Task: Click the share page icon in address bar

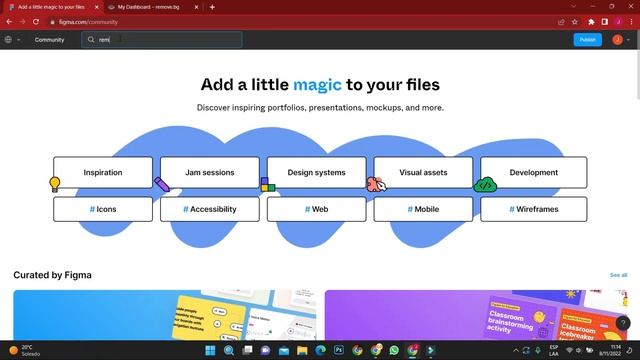Action: pyautogui.click(x=561, y=22)
